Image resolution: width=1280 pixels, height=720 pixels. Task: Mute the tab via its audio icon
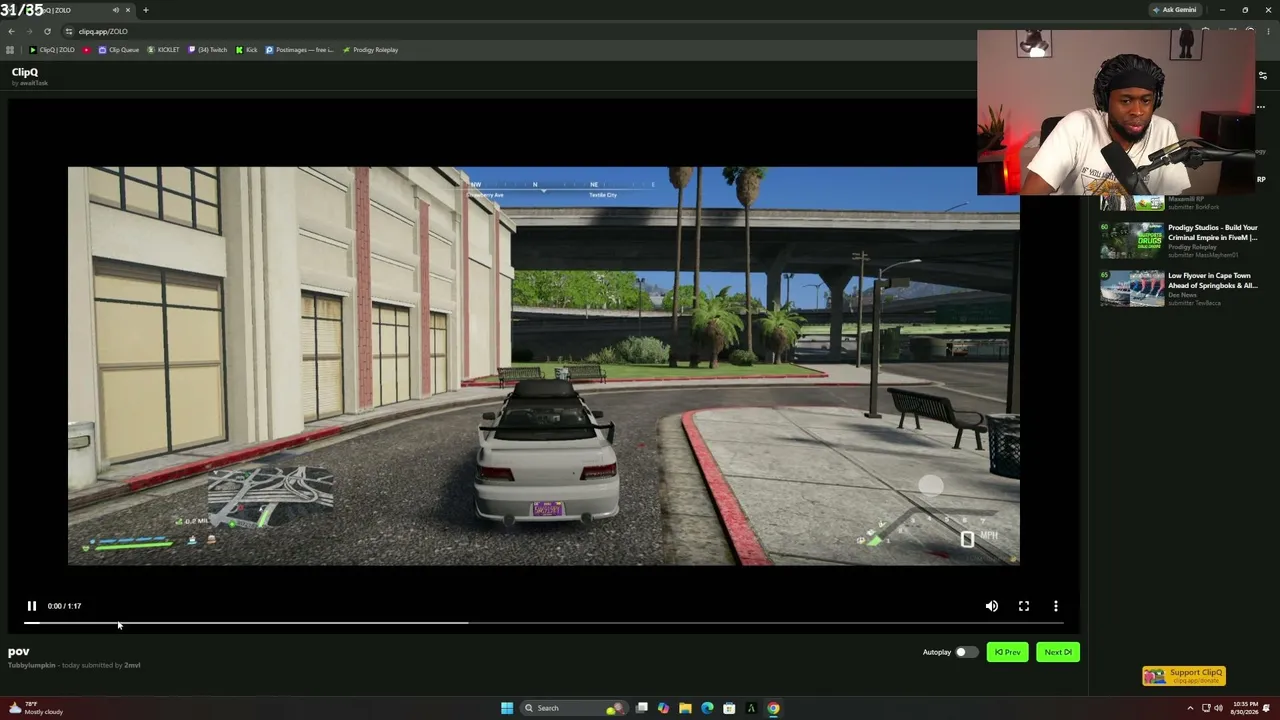116,10
